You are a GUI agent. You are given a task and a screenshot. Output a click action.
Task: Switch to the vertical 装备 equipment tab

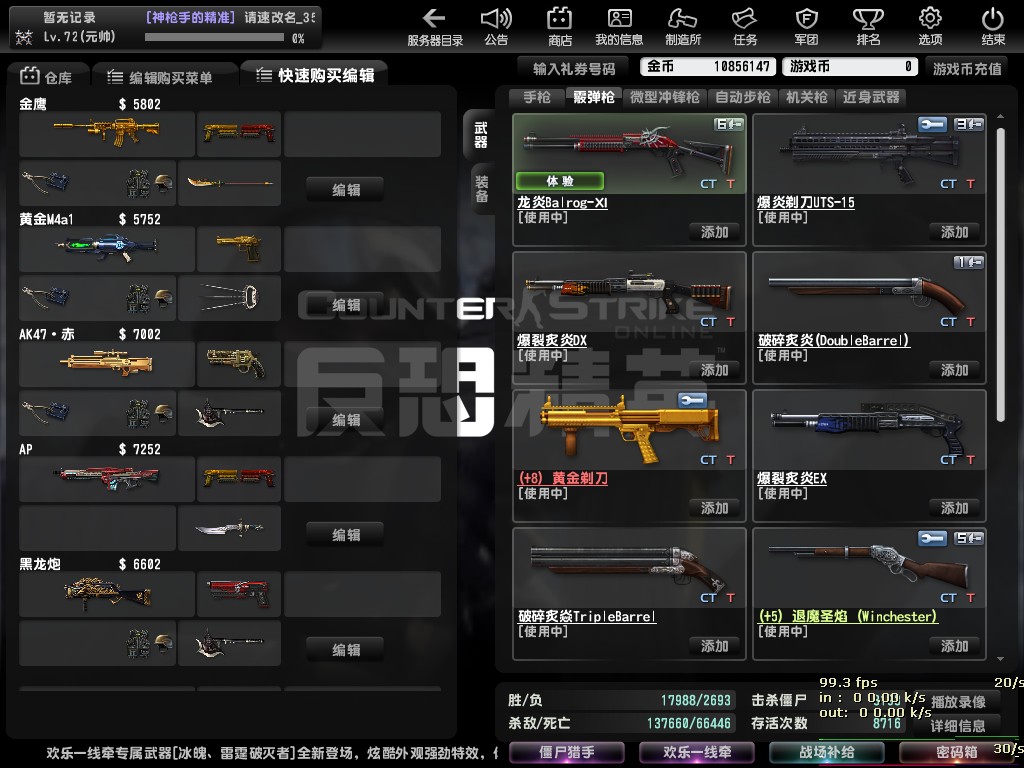click(x=482, y=189)
